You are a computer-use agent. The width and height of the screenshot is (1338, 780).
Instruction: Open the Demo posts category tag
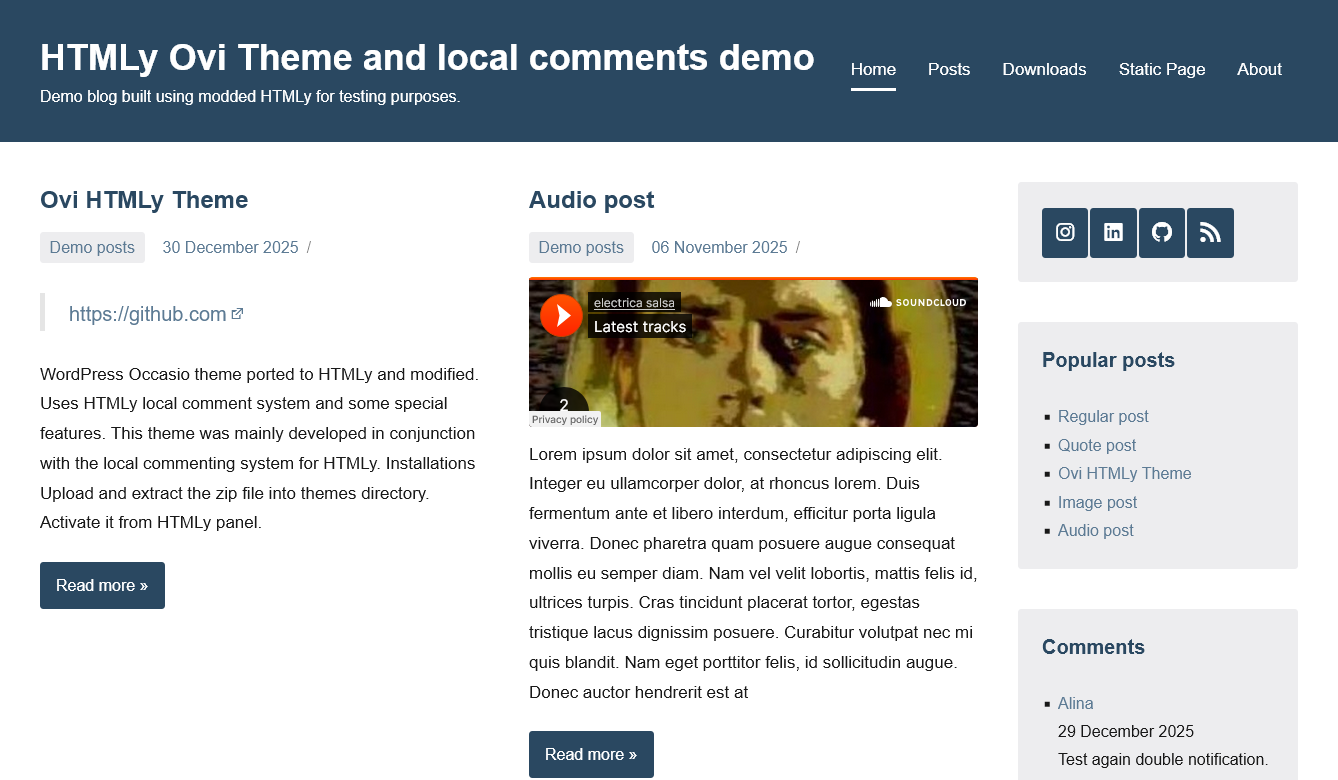tap(92, 247)
